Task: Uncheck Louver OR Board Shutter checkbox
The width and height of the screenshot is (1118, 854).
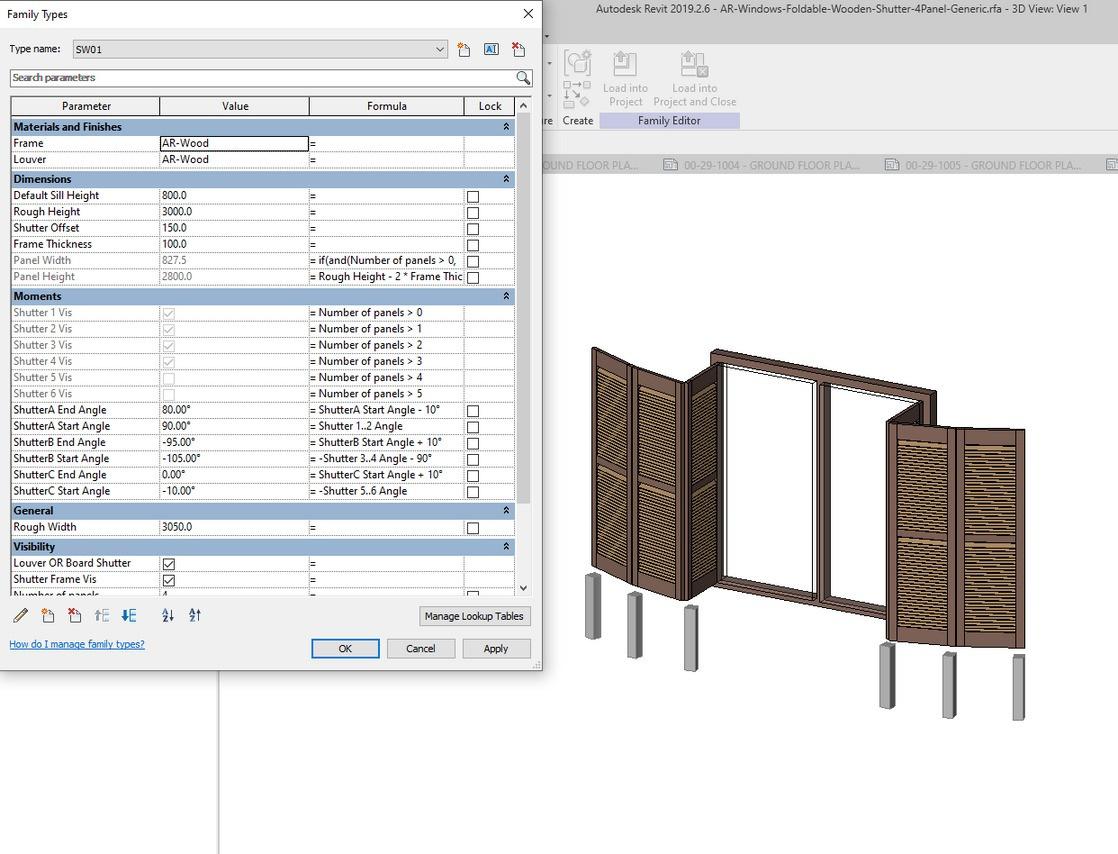Action: pyautogui.click(x=168, y=564)
